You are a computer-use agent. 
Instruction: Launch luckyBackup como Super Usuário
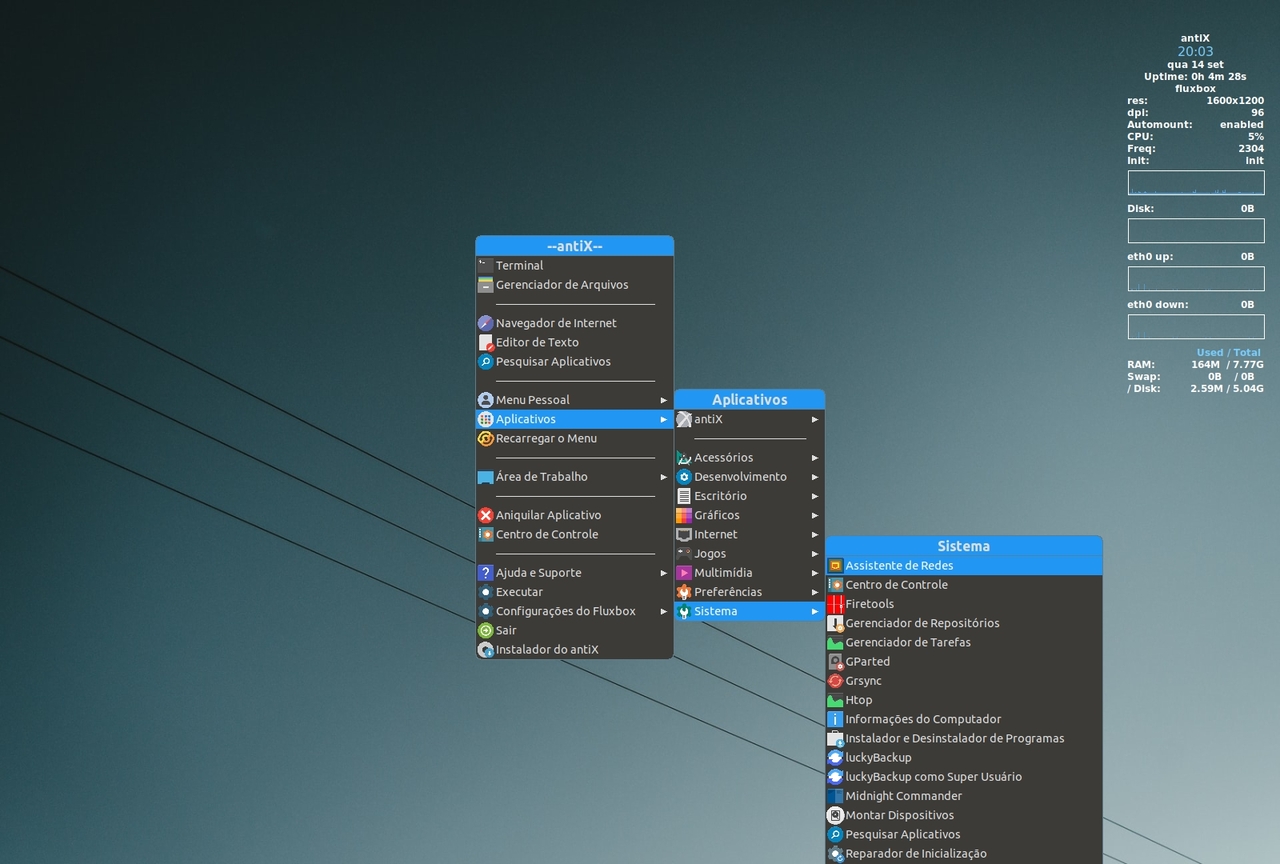(x=933, y=776)
